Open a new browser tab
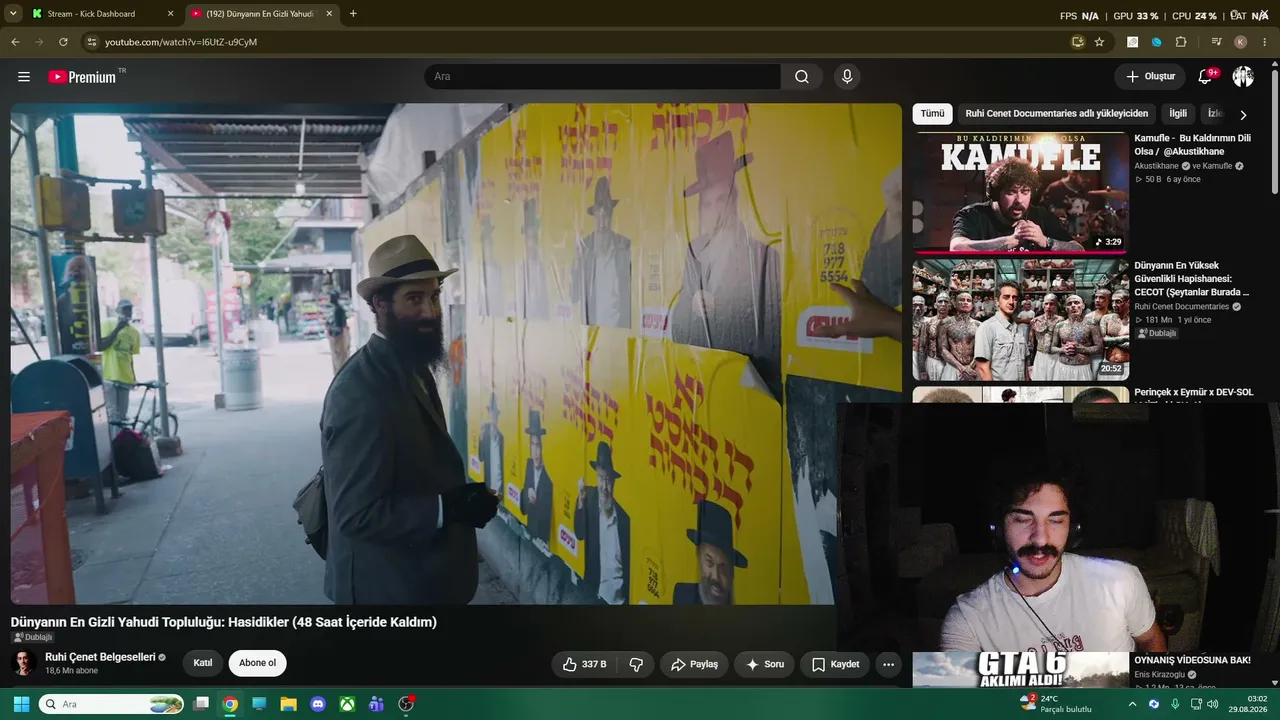This screenshot has height=720, width=1280. [353, 14]
